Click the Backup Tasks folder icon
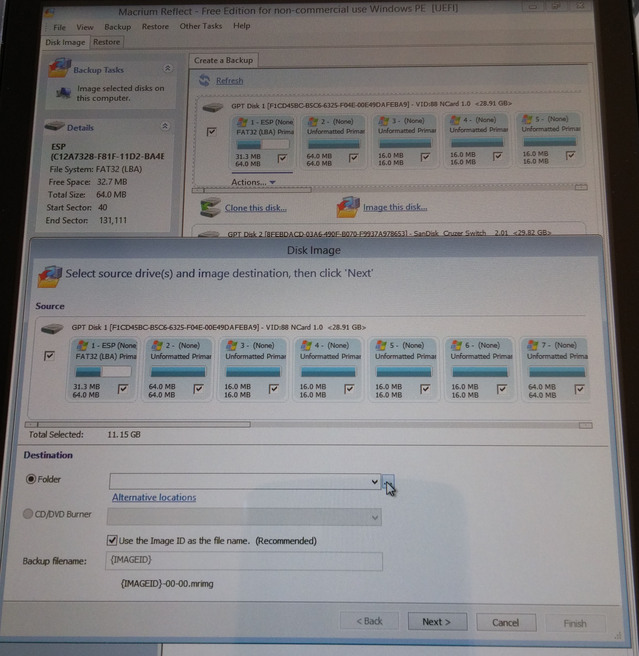 tap(59, 68)
